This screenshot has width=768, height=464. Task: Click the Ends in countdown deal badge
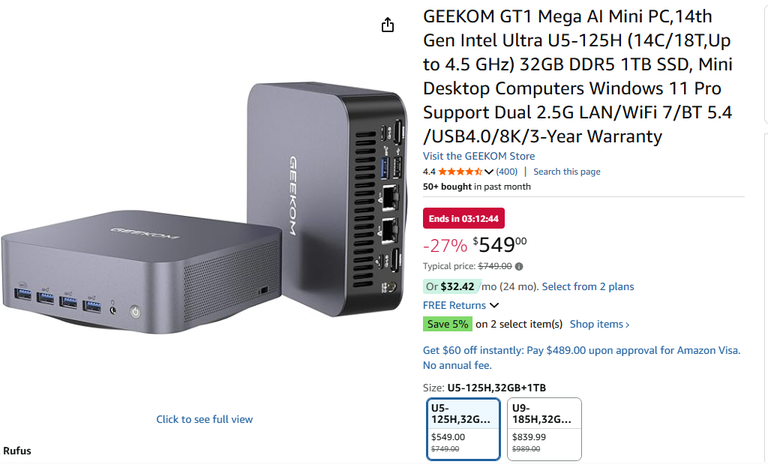coord(464,219)
